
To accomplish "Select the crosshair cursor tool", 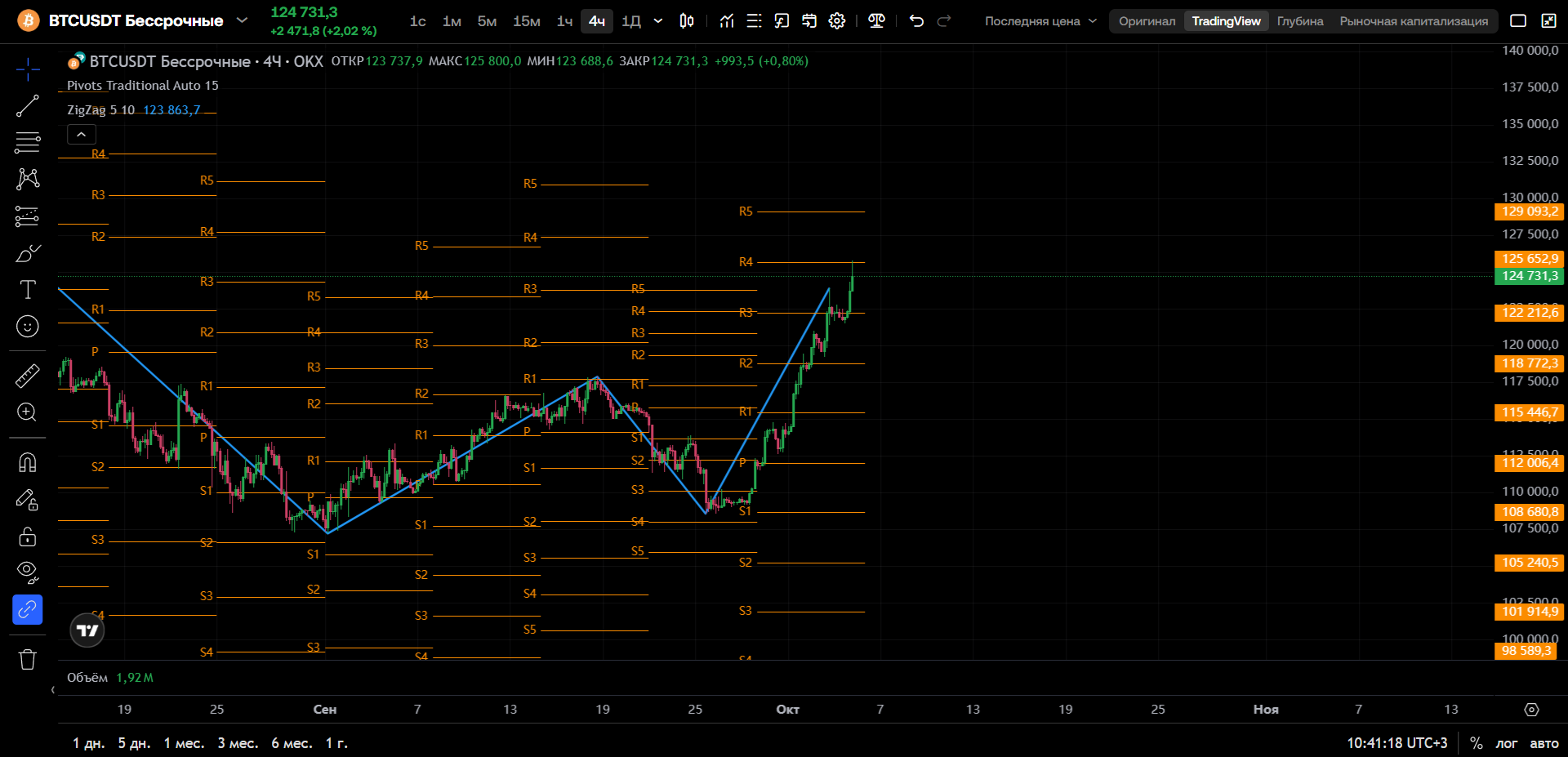I will click(28, 69).
